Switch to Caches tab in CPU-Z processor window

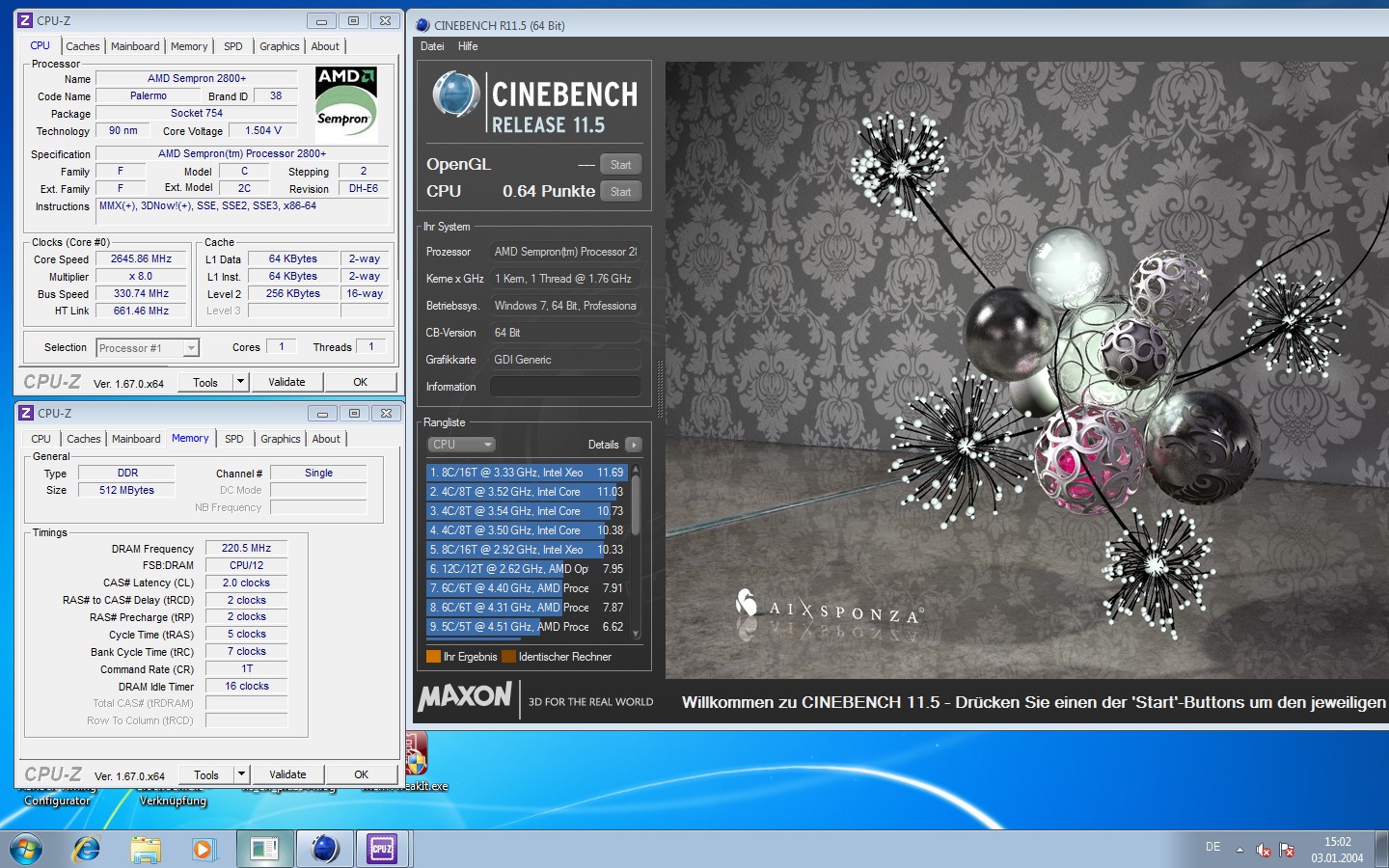point(83,46)
